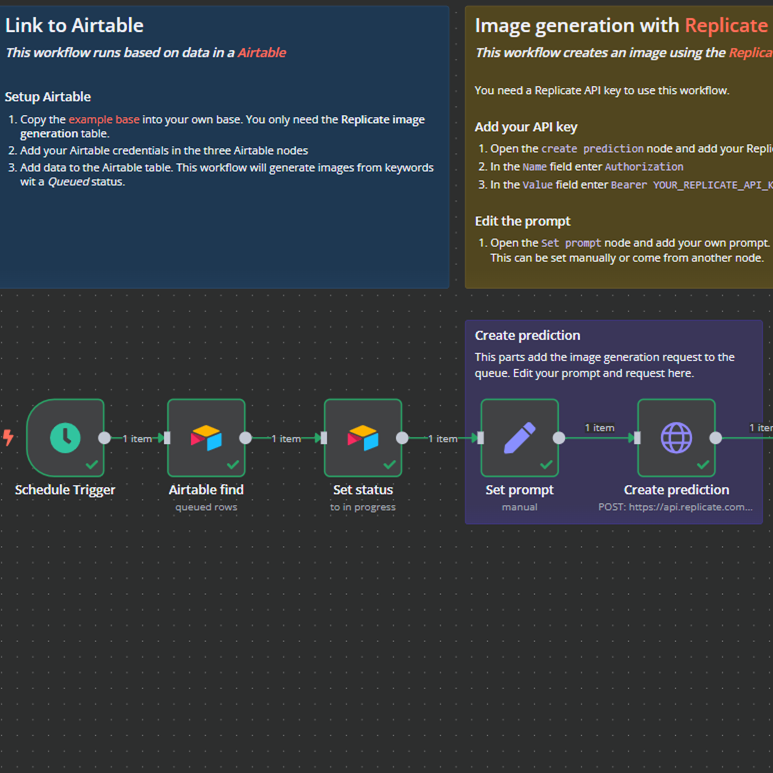The image size is (773, 773).
Task: Click the 'to in progress' subtitle
Action: [x=363, y=507]
